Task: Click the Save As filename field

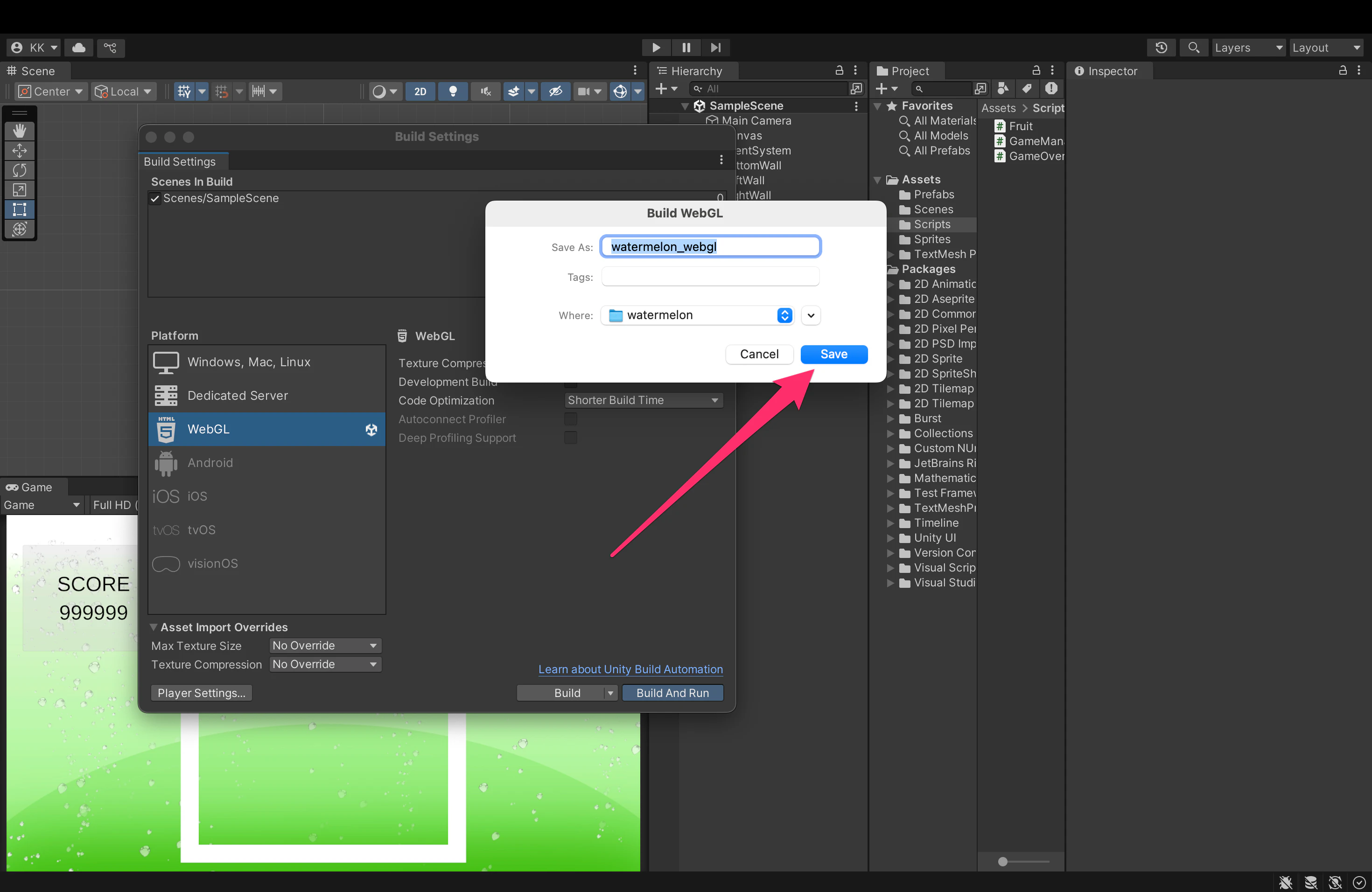Action: coord(710,247)
